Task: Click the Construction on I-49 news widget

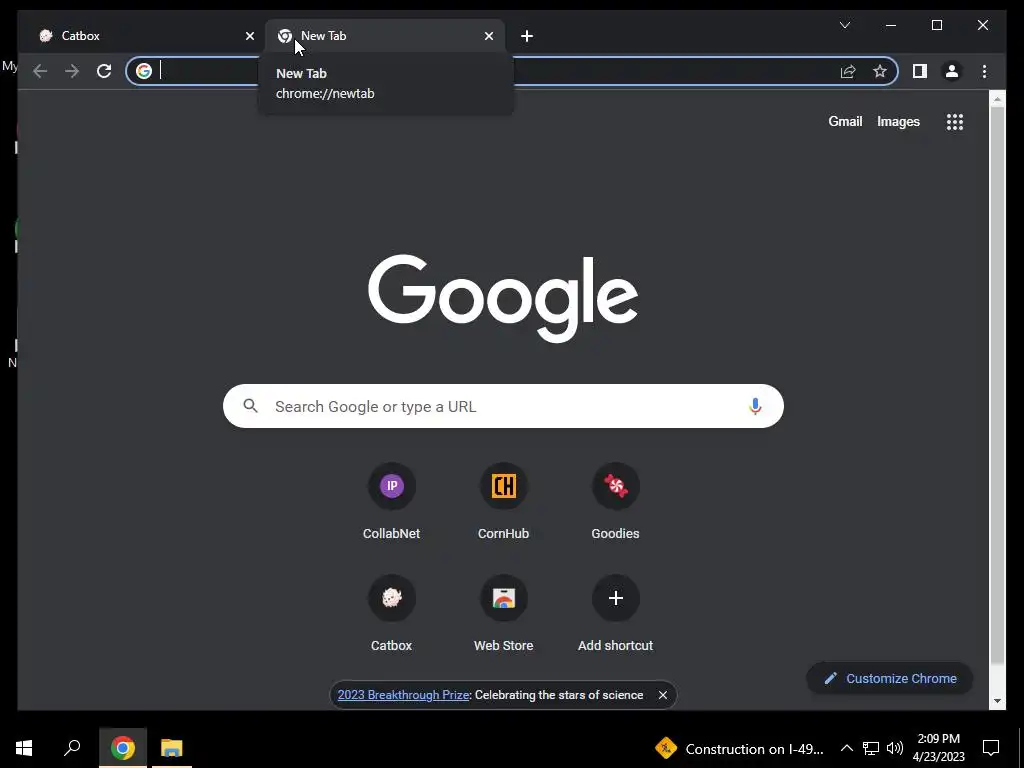Action: coord(739,748)
